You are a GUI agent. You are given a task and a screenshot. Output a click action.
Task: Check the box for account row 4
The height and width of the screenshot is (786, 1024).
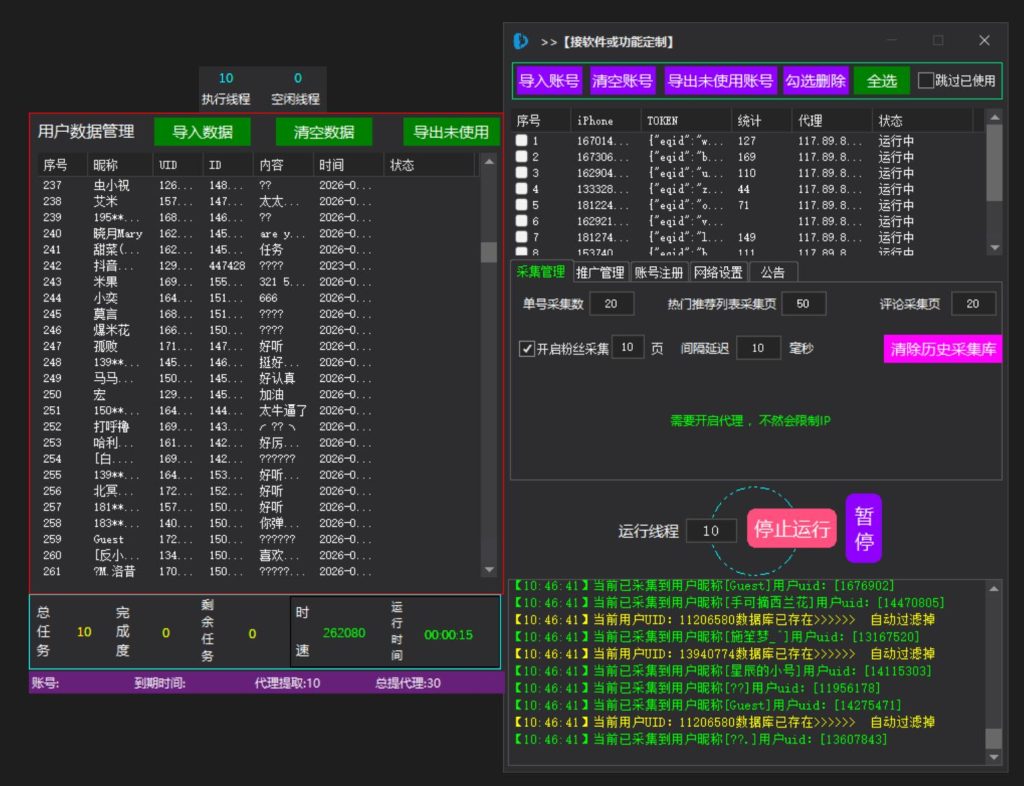(521, 189)
